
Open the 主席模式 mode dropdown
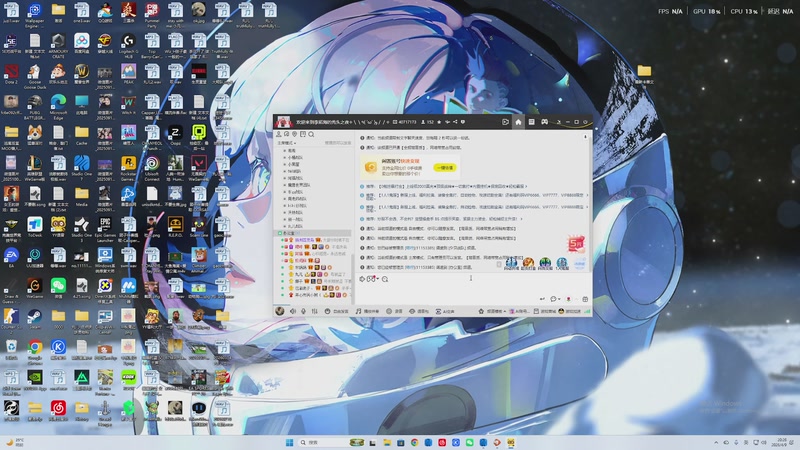click(286, 143)
